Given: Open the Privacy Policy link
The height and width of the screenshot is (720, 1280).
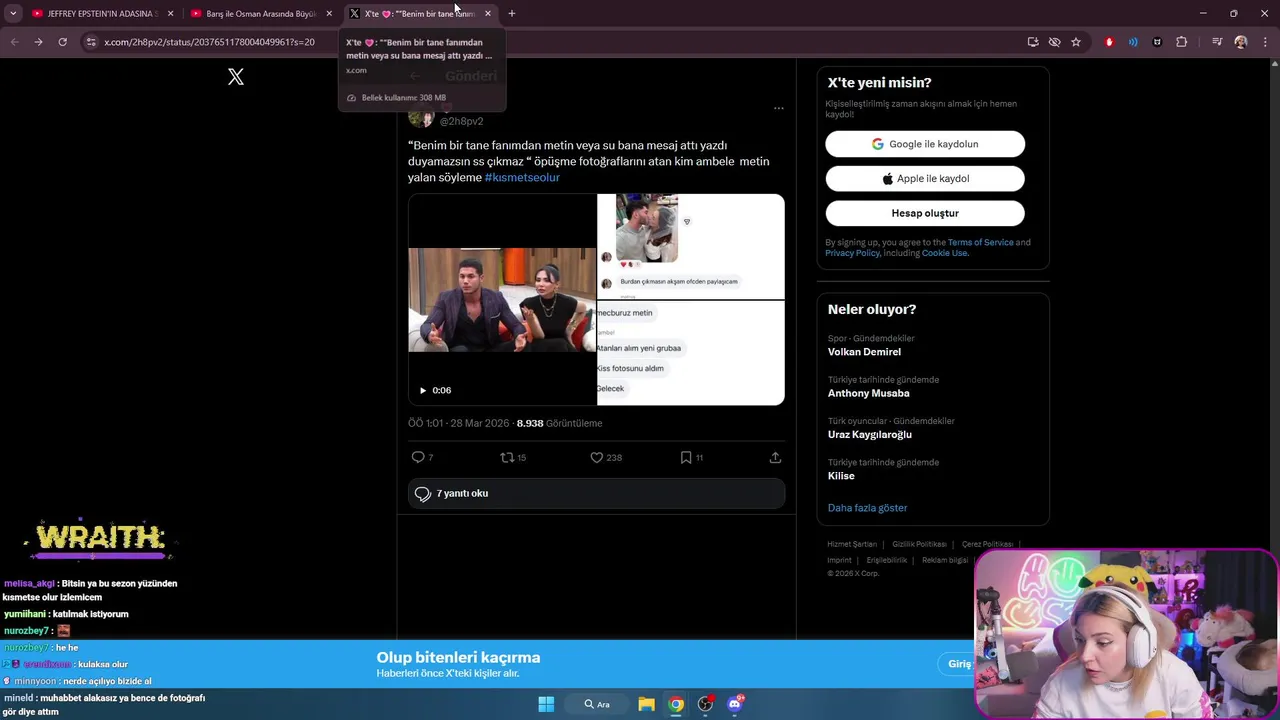Looking at the screenshot, I should (852, 253).
